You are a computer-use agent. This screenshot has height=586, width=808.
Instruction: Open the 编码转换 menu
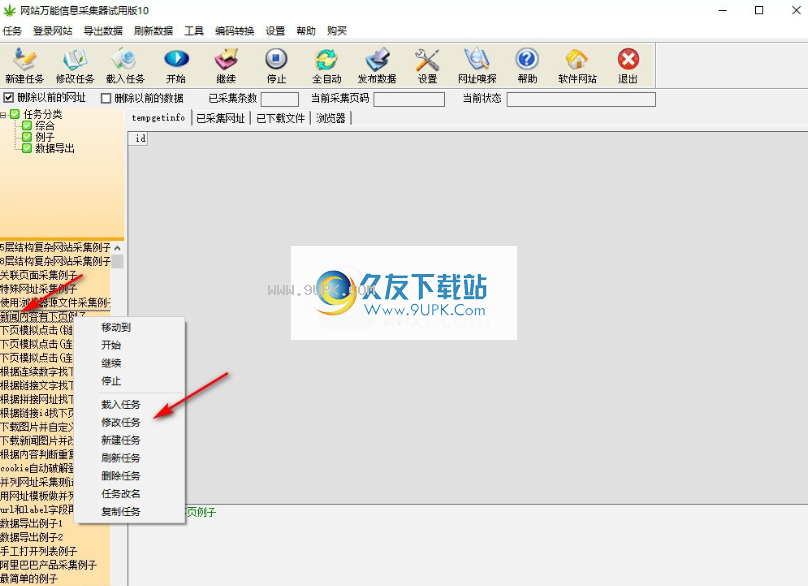(x=234, y=31)
